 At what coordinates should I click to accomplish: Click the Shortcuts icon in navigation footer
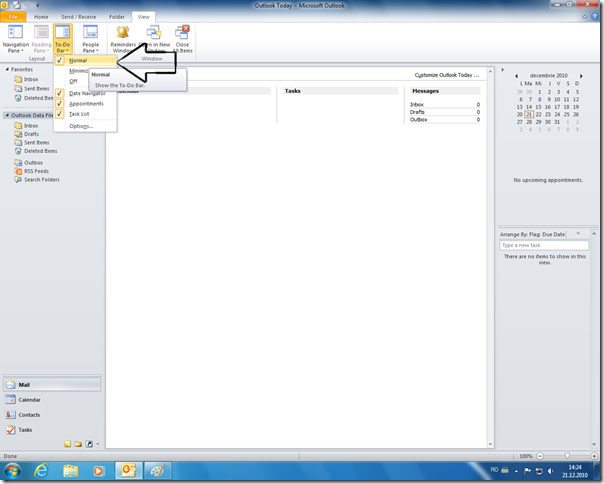pos(89,444)
